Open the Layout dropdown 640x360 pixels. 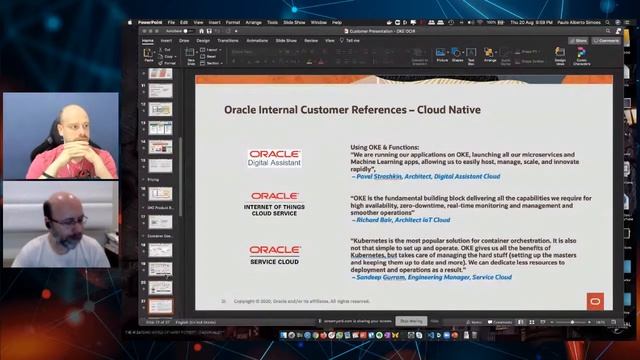click(211, 50)
